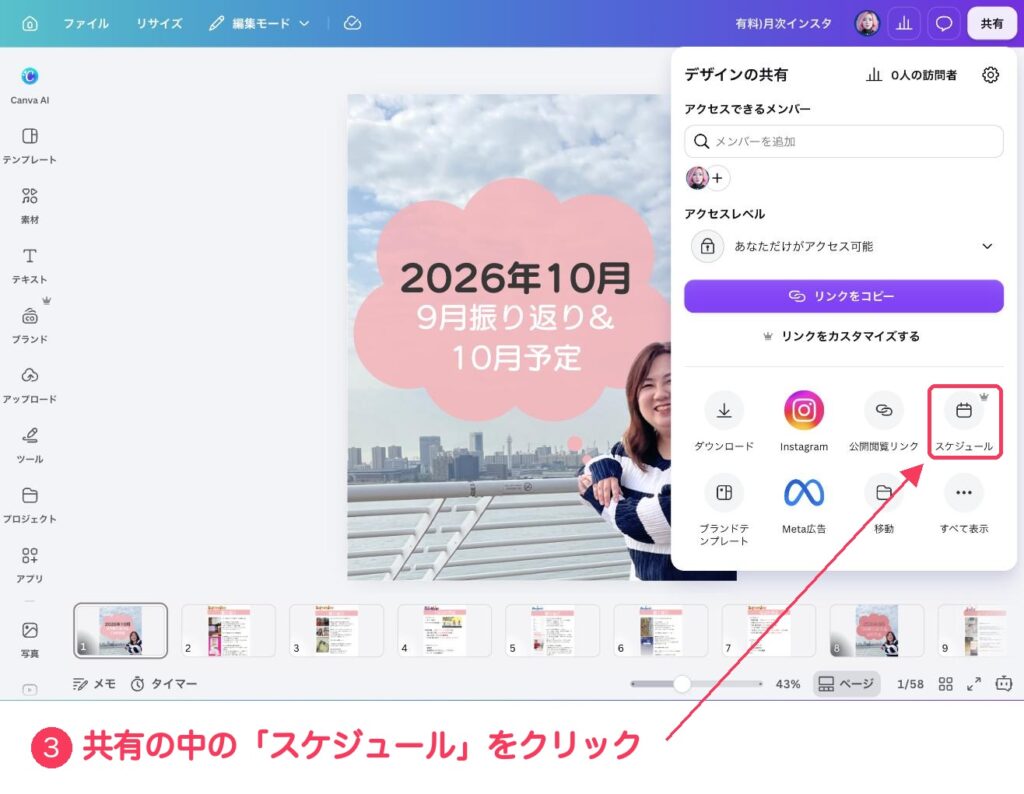1024x794 pixels.
Task: Click the 共有 share button
Action: click(991, 24)
